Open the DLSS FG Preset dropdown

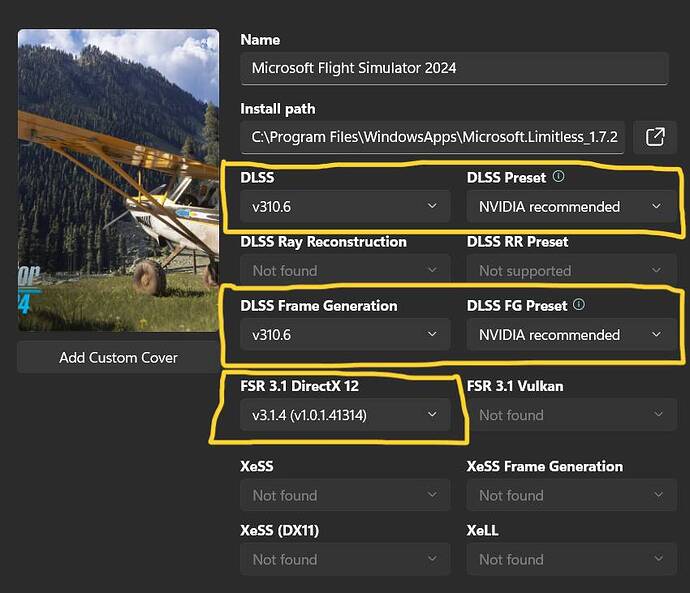coord(571,334)
